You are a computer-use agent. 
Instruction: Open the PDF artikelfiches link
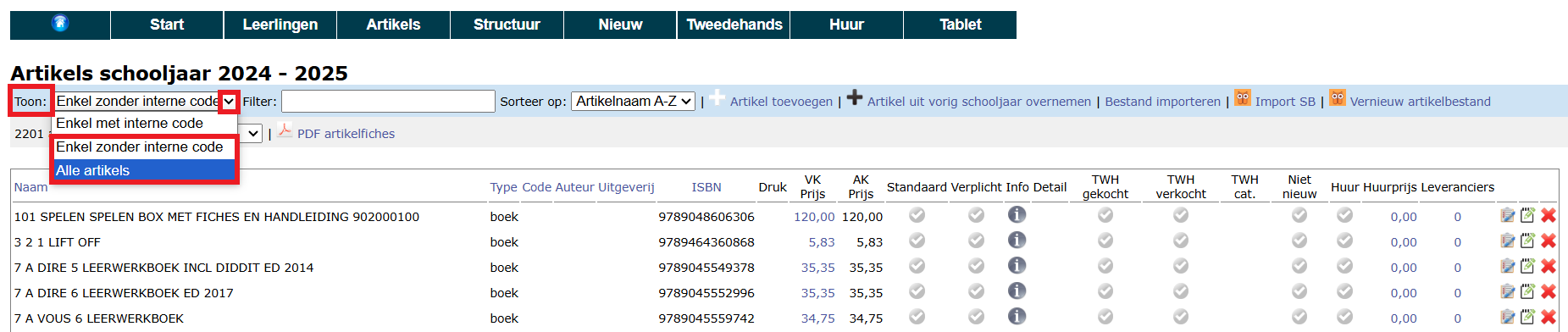click(x=346, y=134)
